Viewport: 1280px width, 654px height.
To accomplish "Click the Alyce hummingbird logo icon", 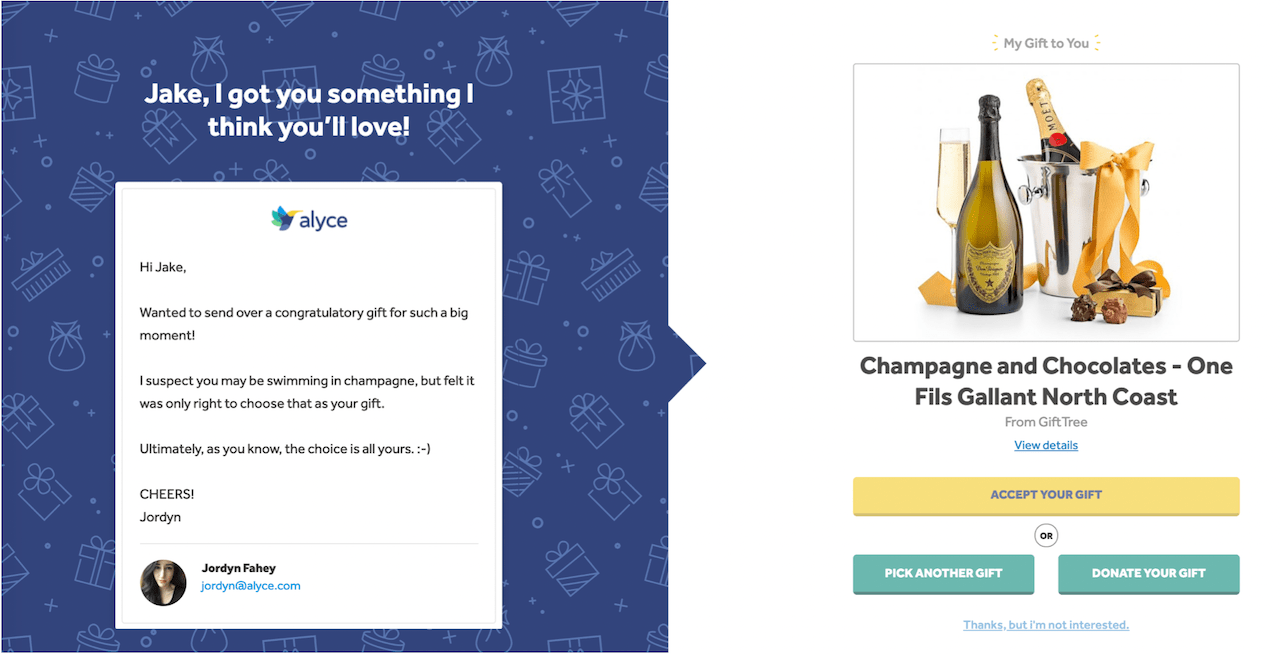I will pyautogui.click(x=284, y=219).
